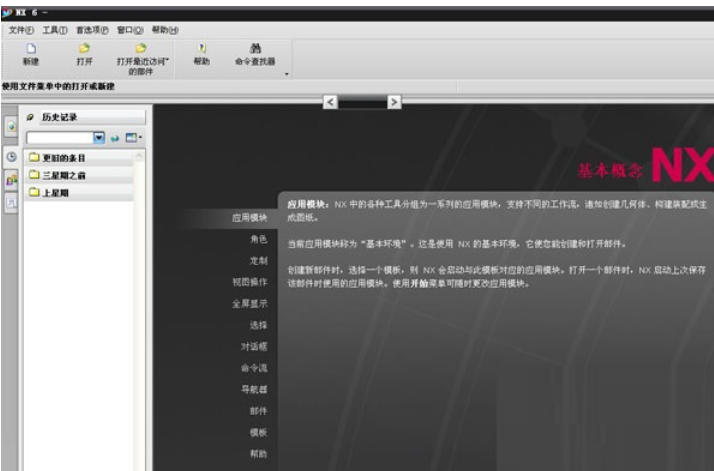Expand the history panel combo box dropdown
Image resolution: width=714 pixels, height=471 pixels.
(99, 137)
